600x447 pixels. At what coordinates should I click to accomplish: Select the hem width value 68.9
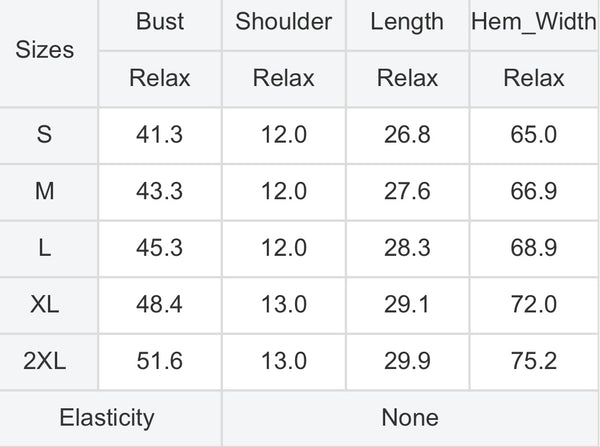[x=533, y=248]
